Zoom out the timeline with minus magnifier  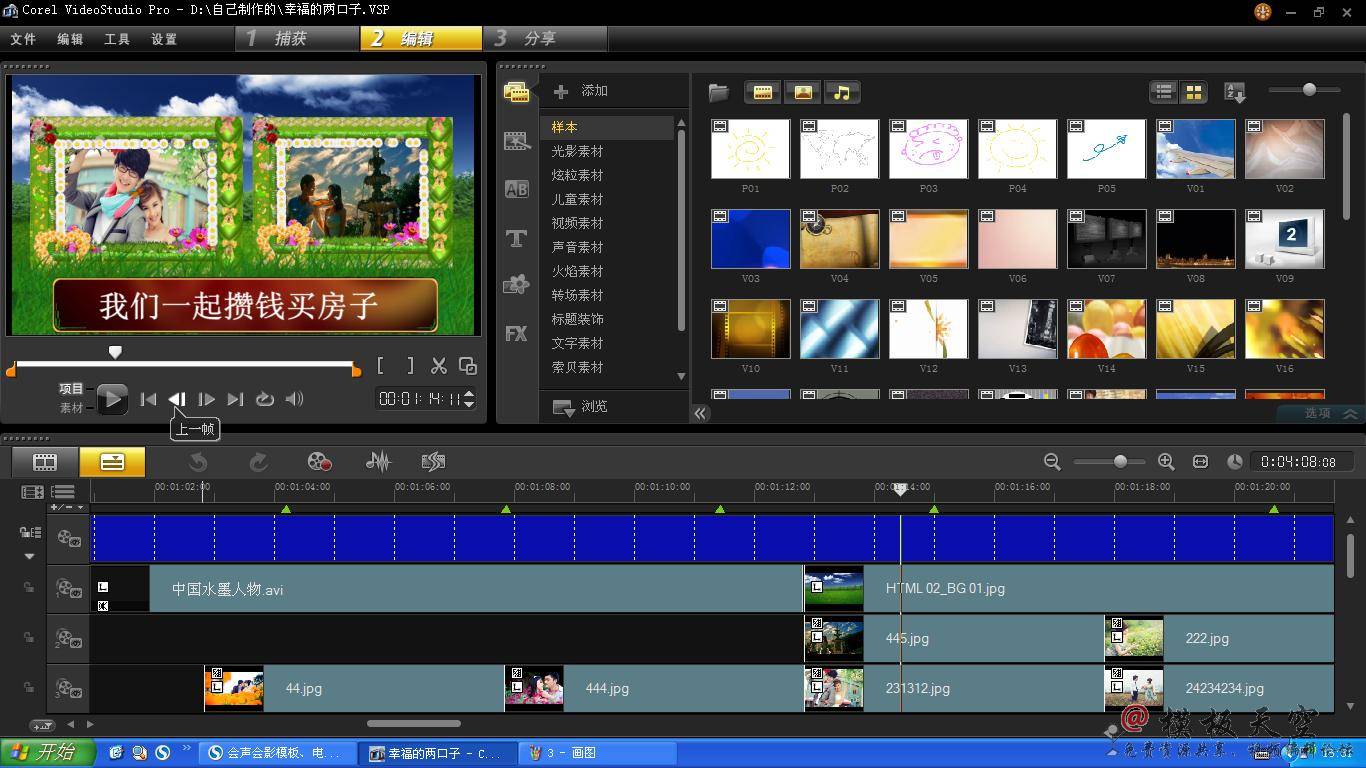click(x=1052, y=461)
